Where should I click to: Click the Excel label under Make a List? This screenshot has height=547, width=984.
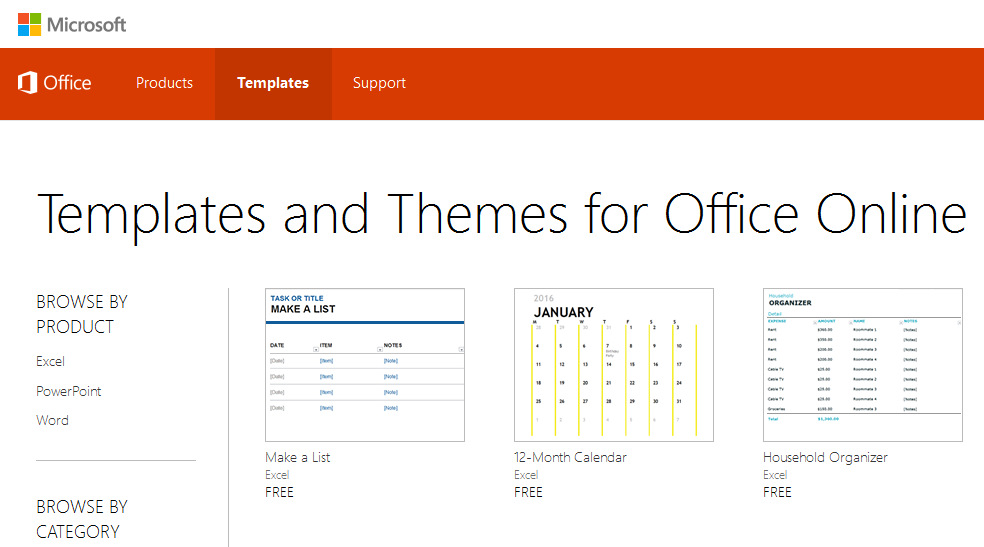pos(277,475)
